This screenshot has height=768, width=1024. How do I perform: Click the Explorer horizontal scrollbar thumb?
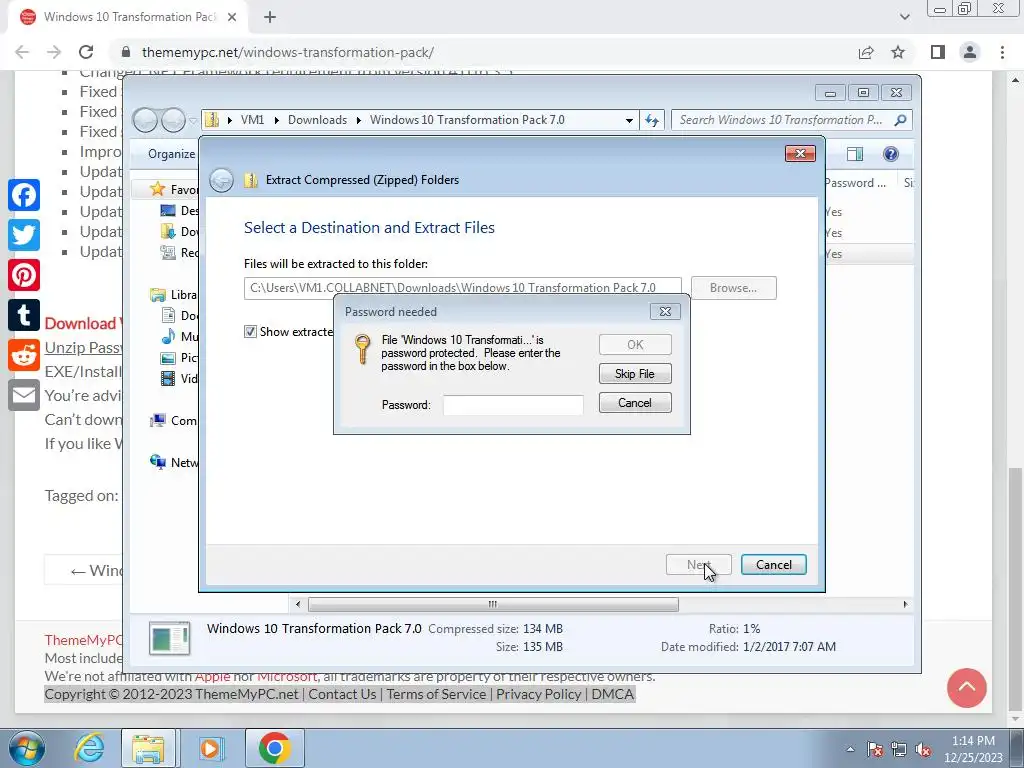(x=493, y=605)
